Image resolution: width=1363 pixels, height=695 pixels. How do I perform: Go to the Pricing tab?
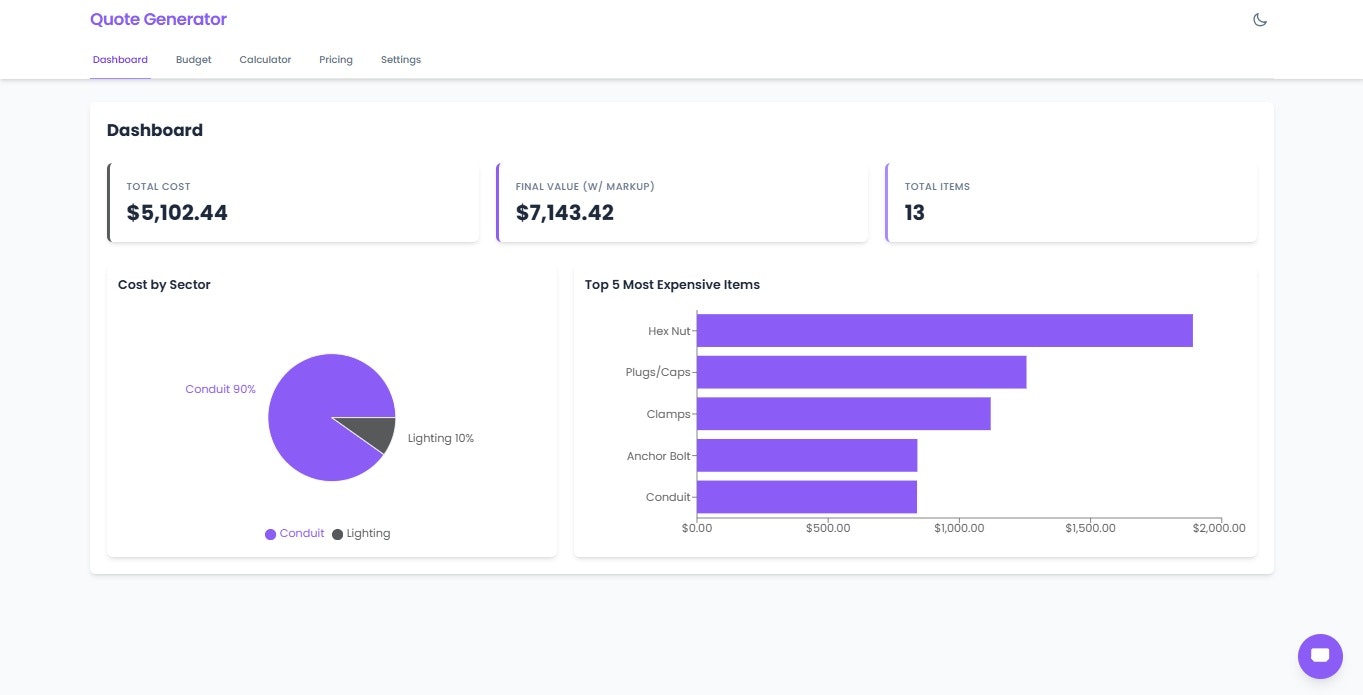[x=335, y=59]
